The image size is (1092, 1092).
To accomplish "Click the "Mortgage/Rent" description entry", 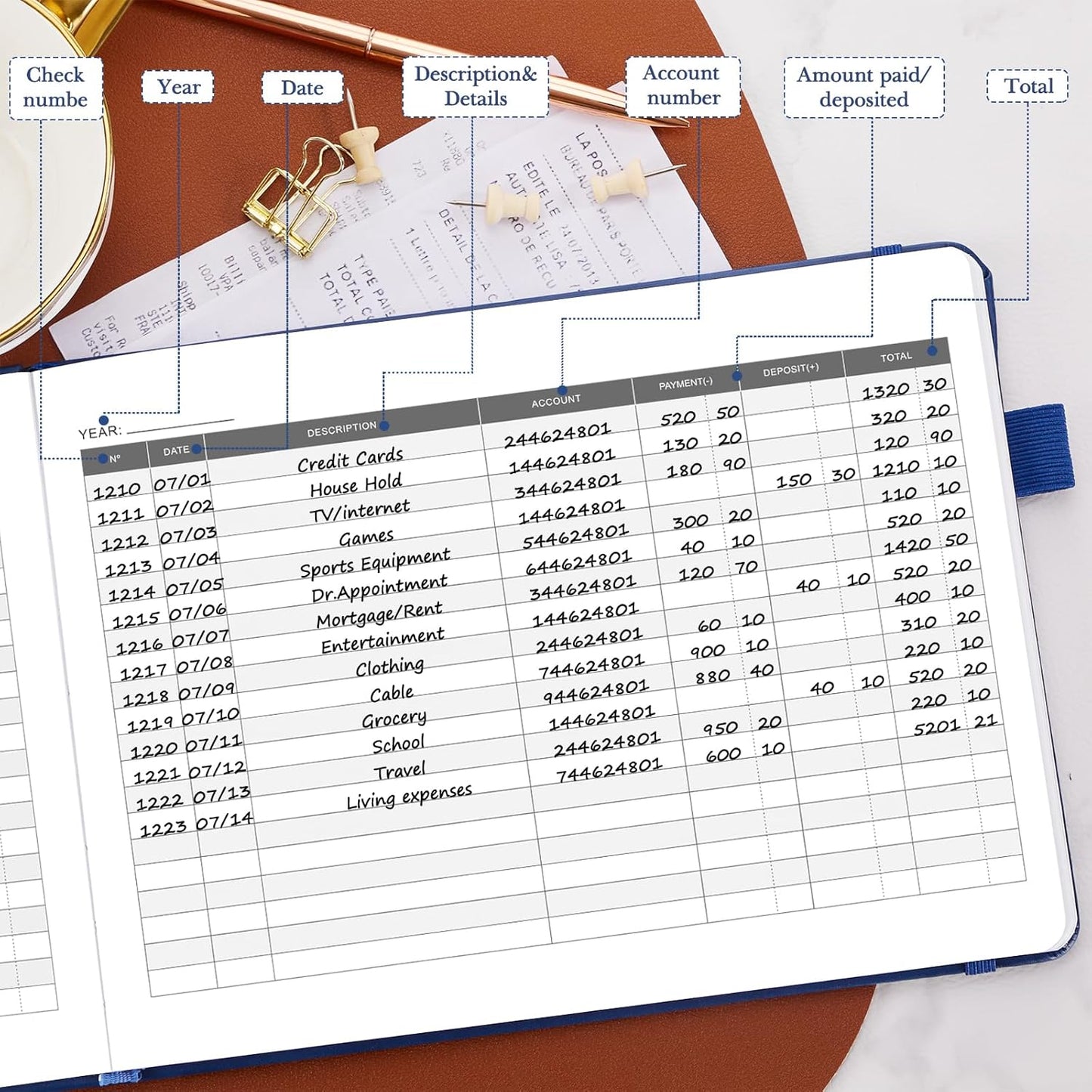I will tap(379, 615).
